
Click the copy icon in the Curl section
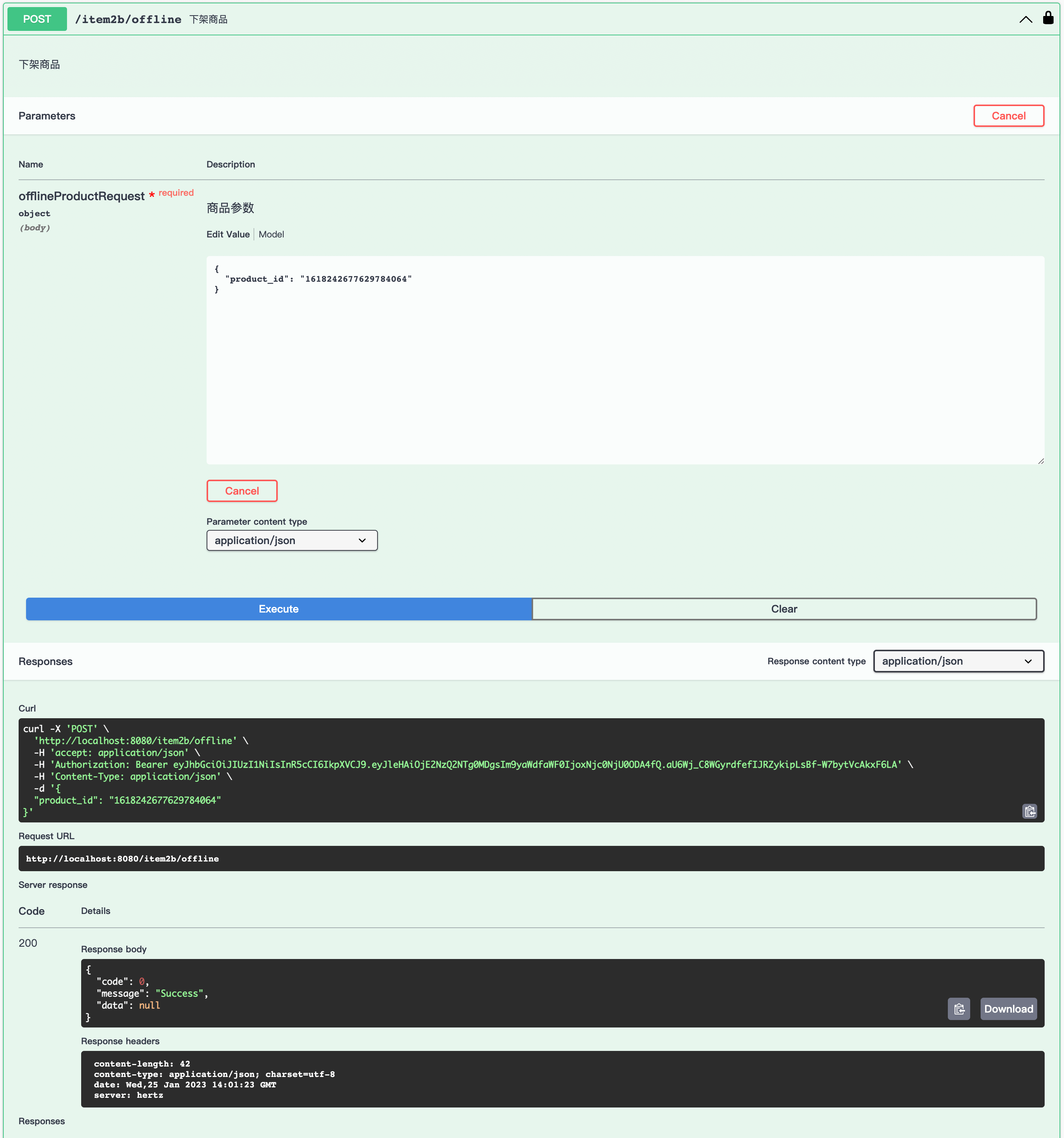(1031, 811)
